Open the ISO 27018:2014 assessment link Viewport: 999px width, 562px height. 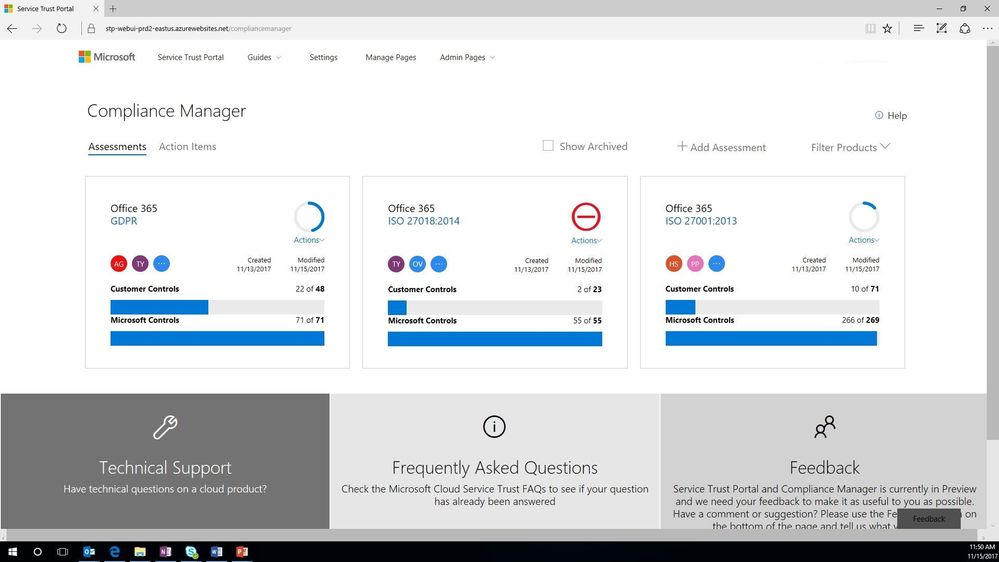424,221
